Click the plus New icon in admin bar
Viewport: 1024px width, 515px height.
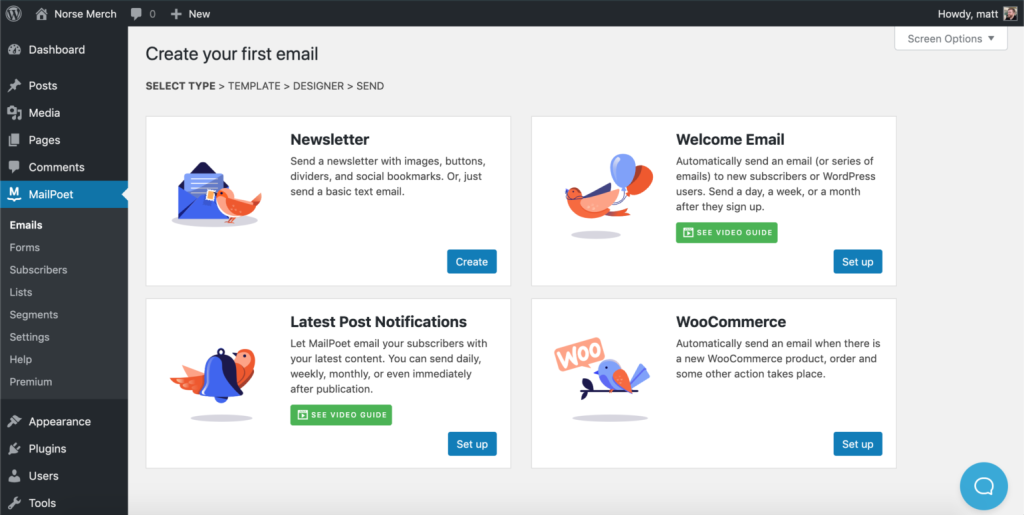click(x=176, y=14)
